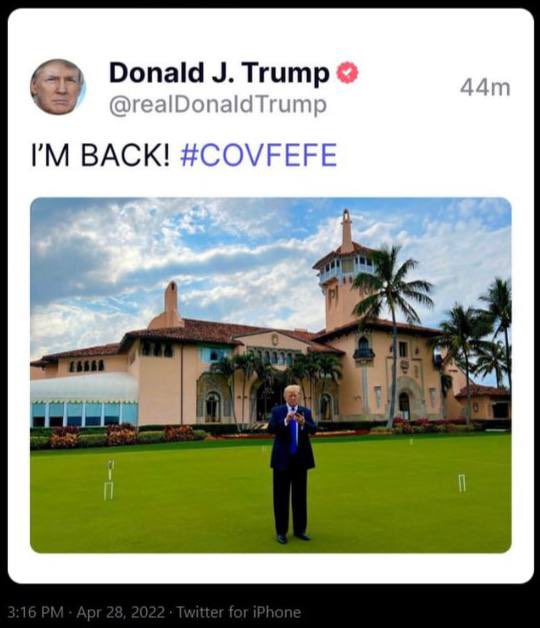Click the striped blue awning pavilion
Viewport: 540px width, 628px height.
(x=84, y=399)
